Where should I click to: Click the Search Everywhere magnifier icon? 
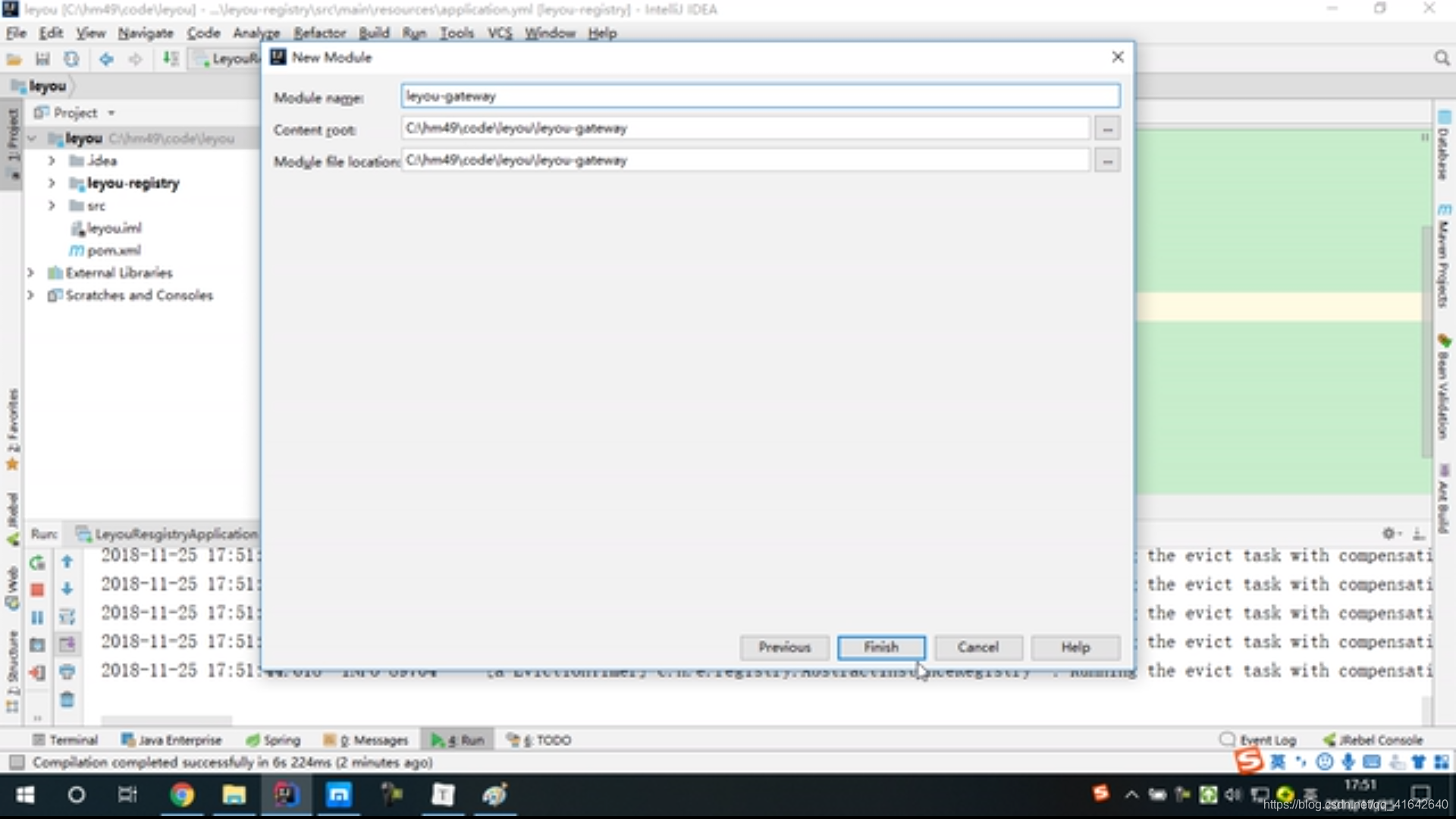pyautogui.click(x=1442, y=58)
